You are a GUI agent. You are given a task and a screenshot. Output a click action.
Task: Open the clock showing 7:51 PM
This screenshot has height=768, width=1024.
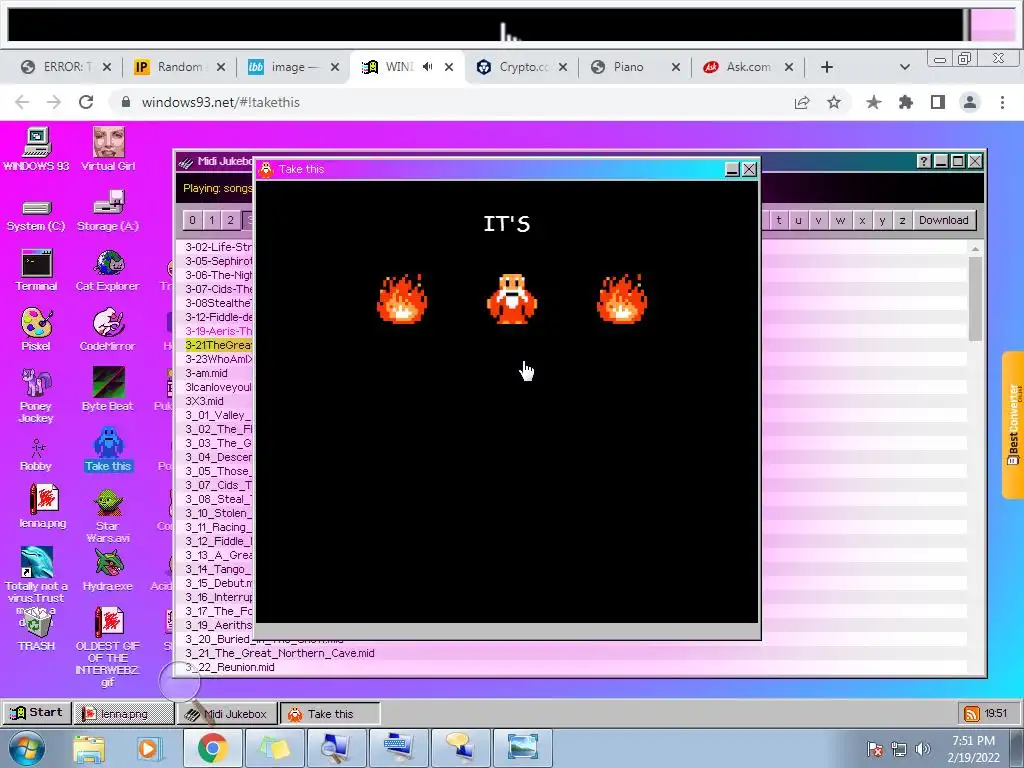tap(973, 748)
